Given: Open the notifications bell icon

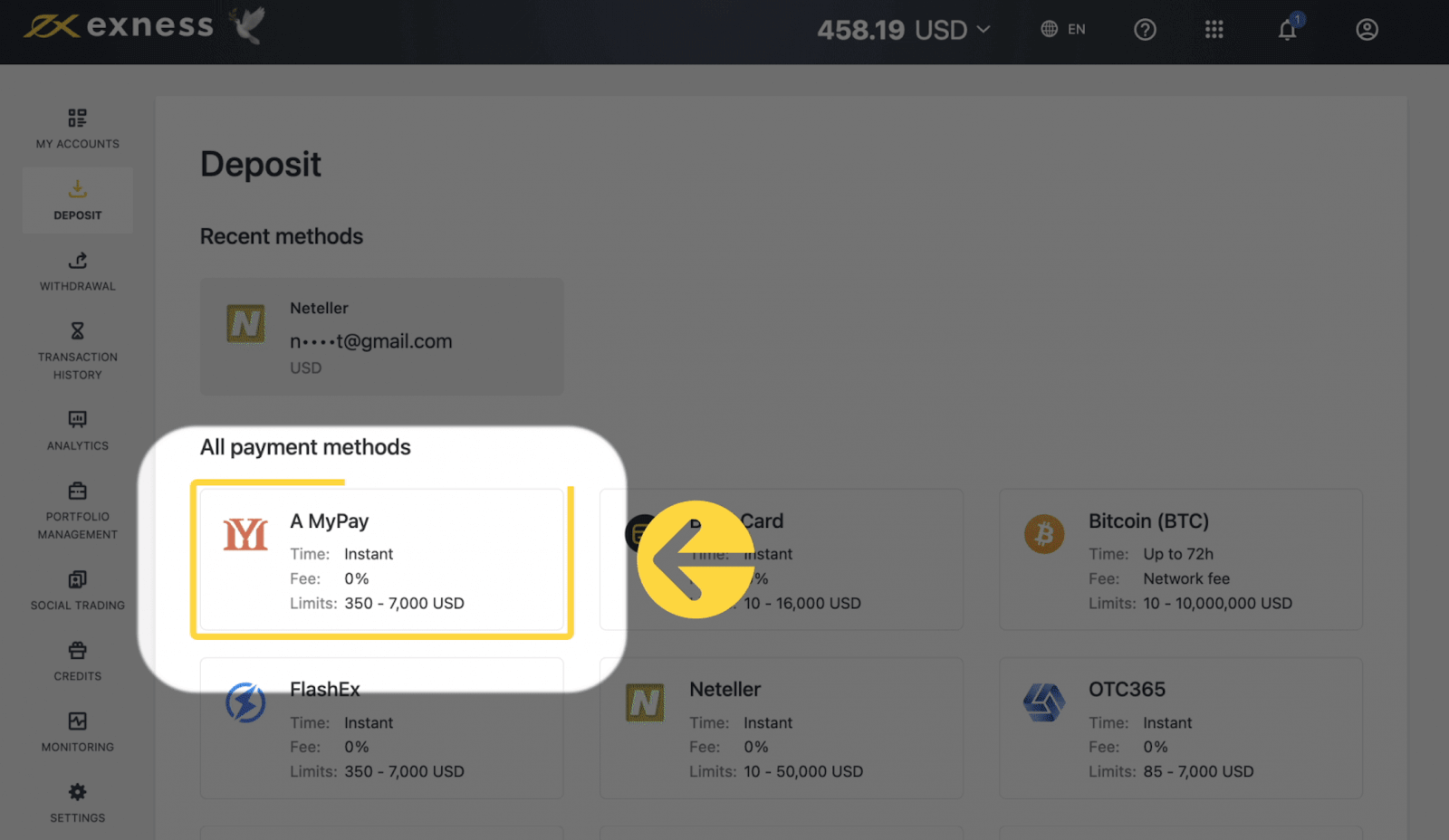Looking at the screenshot, I should (x=1288, y=29).
